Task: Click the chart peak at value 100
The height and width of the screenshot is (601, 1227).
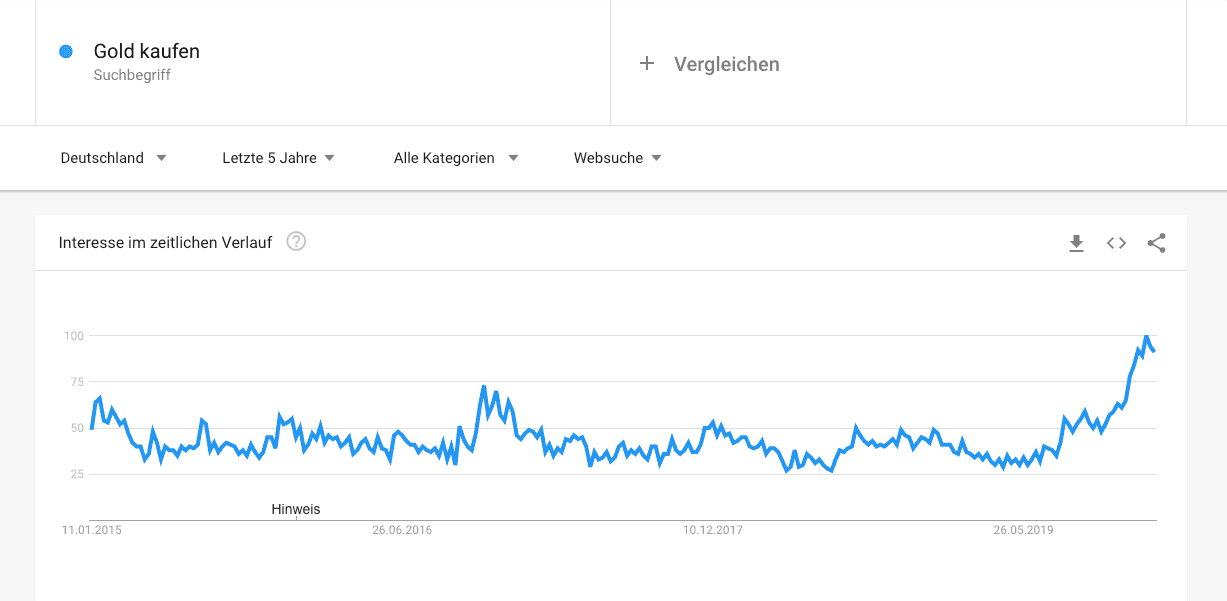Action: 1146,337
